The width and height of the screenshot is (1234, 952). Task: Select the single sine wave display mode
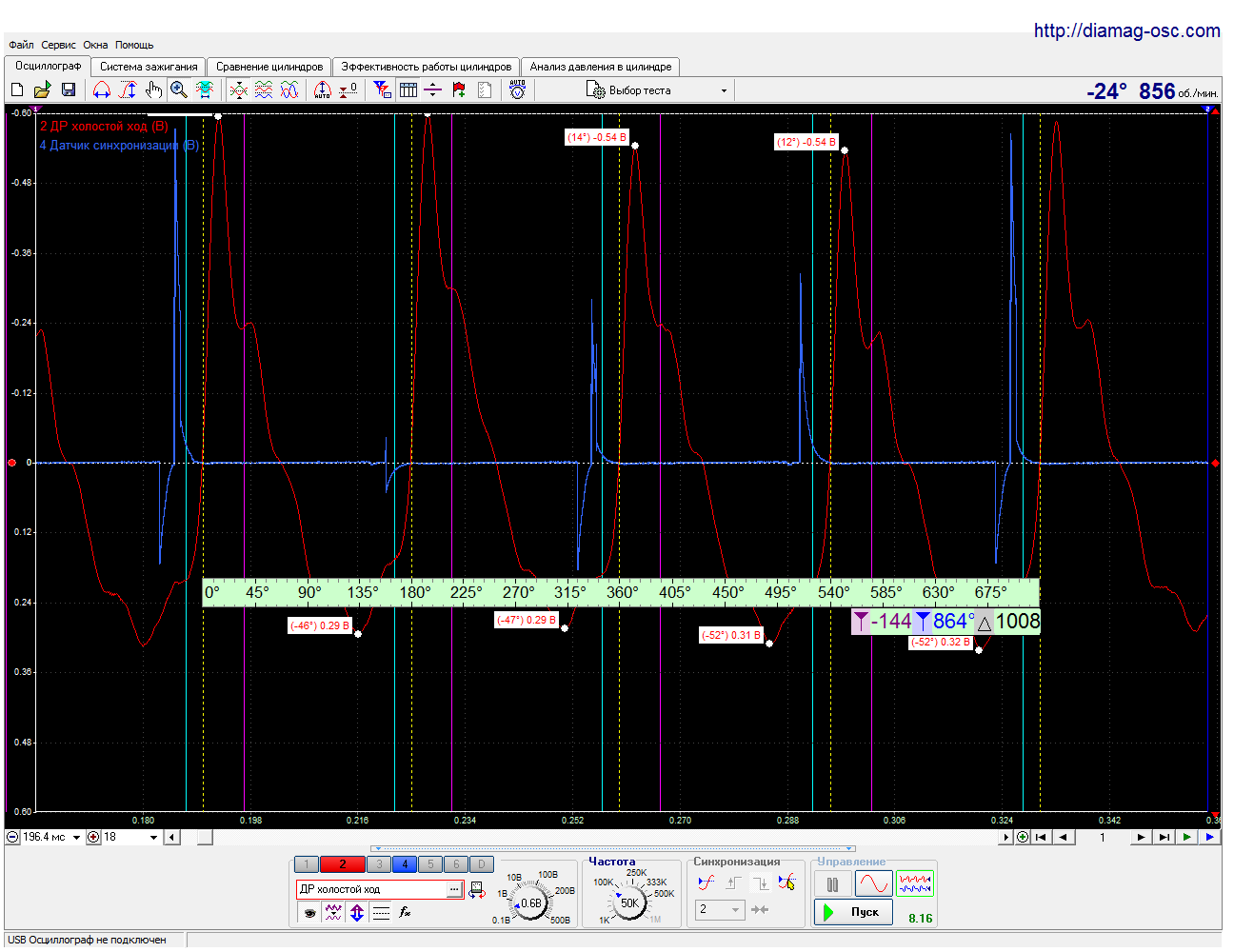pyautogui.click(x=874, y=884)
